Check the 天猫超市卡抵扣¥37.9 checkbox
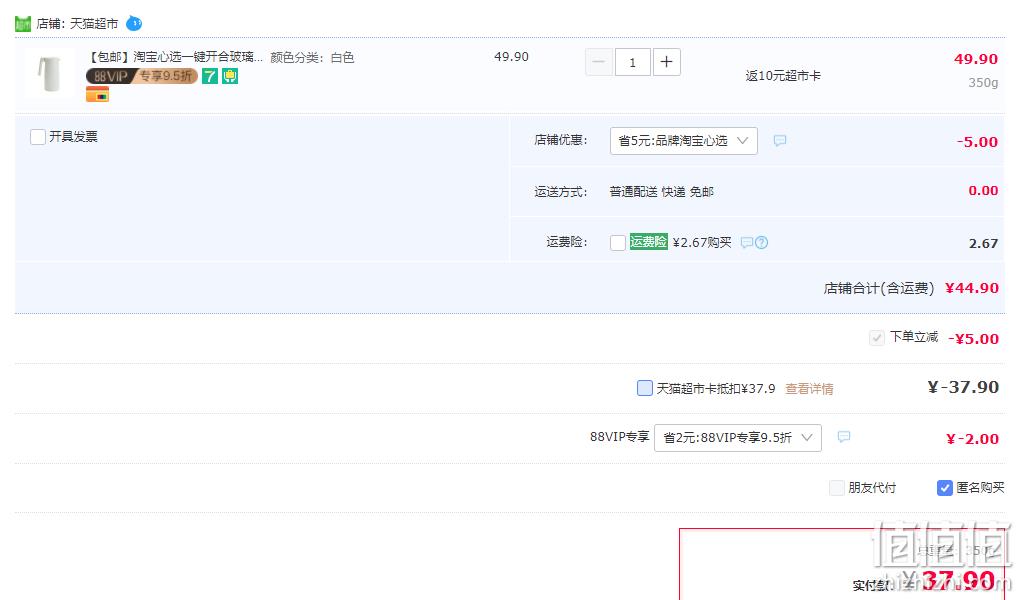 (645, 388)
